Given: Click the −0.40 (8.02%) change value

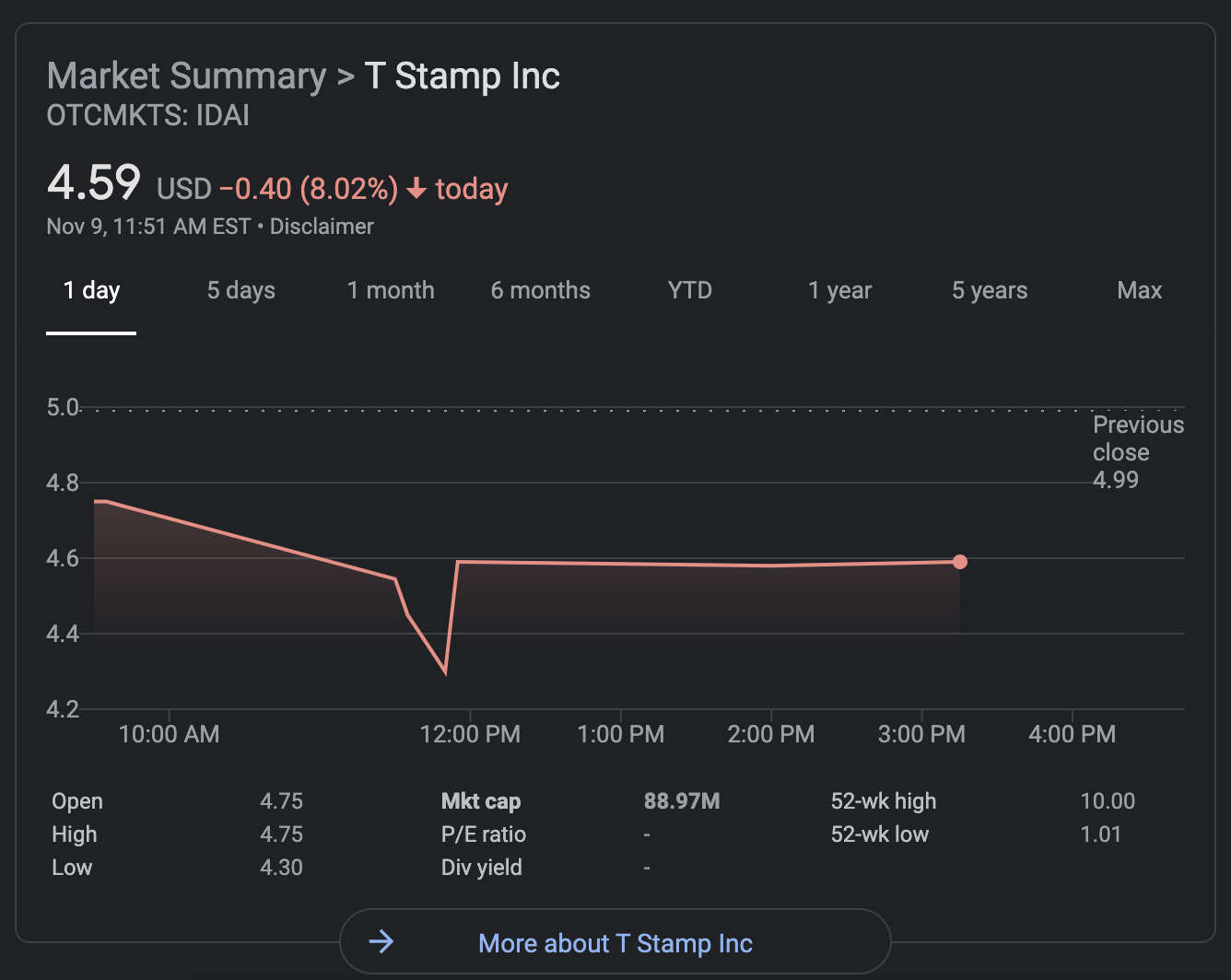Looking at the screenshot, I should point(309,189).
